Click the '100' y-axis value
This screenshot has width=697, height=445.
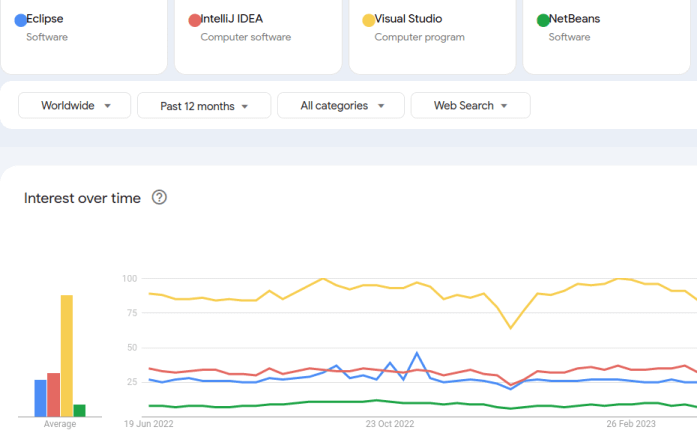[x=129, y=278]
